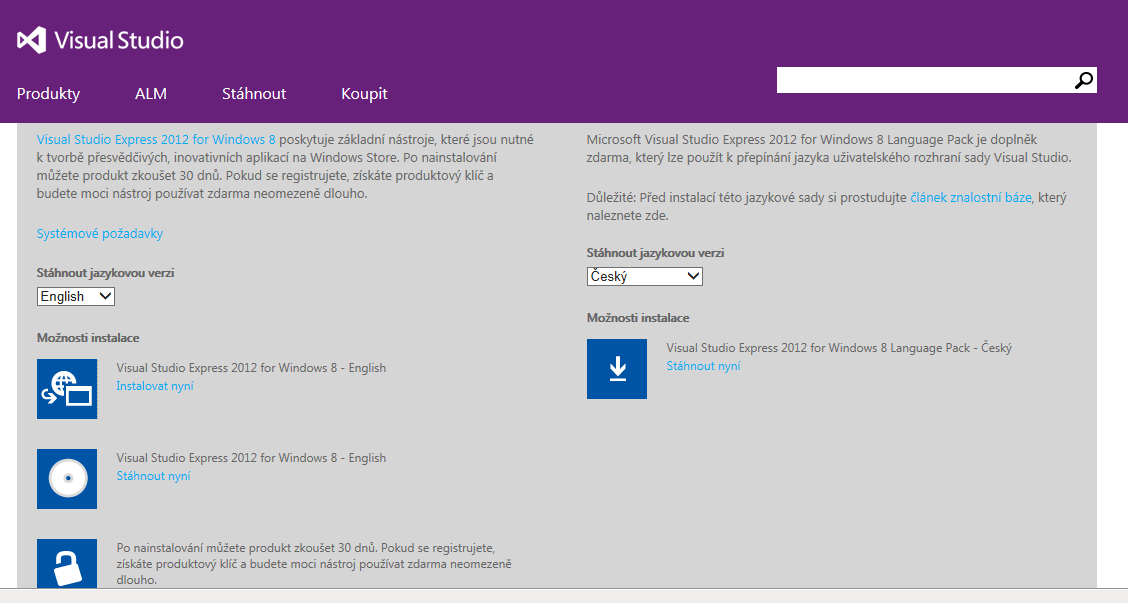The height and width of the screenshot is (603, 1128).
Task: Click the 'Po nainstalování' note beside the padlock
Action: click(314, 563)
